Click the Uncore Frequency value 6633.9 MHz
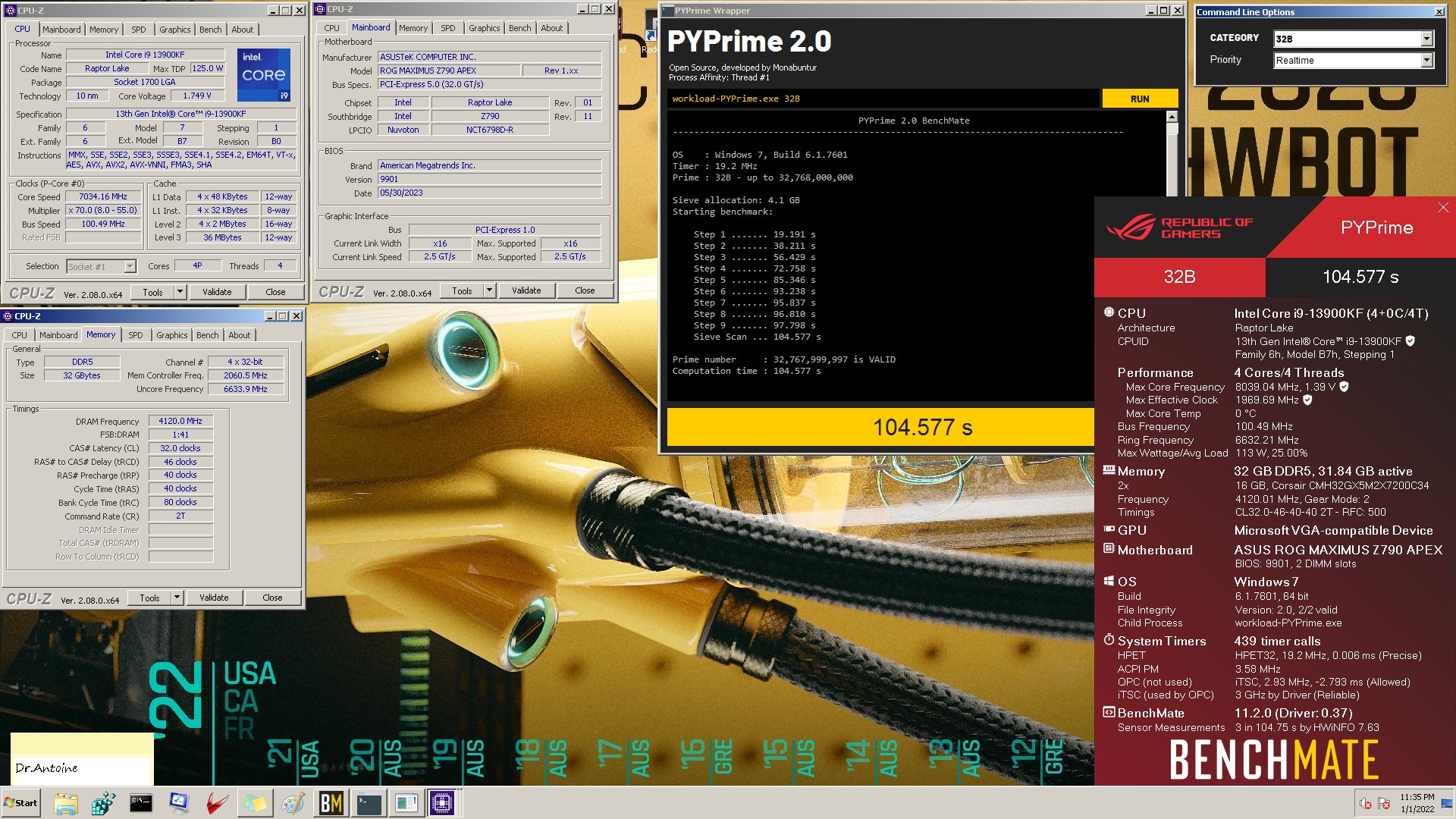Image resolution: width=1456 pixels, height=819 pixels. coord(245,389)
